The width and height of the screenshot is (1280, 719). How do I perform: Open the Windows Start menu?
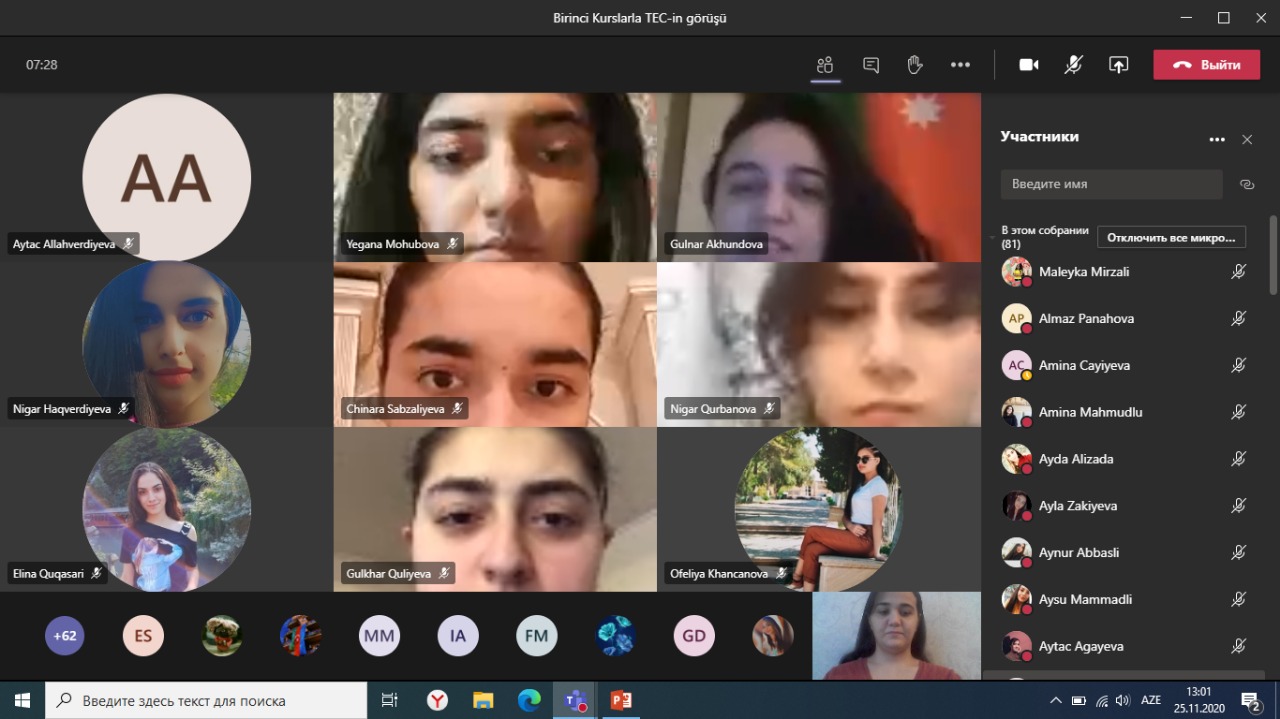coord(22,700)
